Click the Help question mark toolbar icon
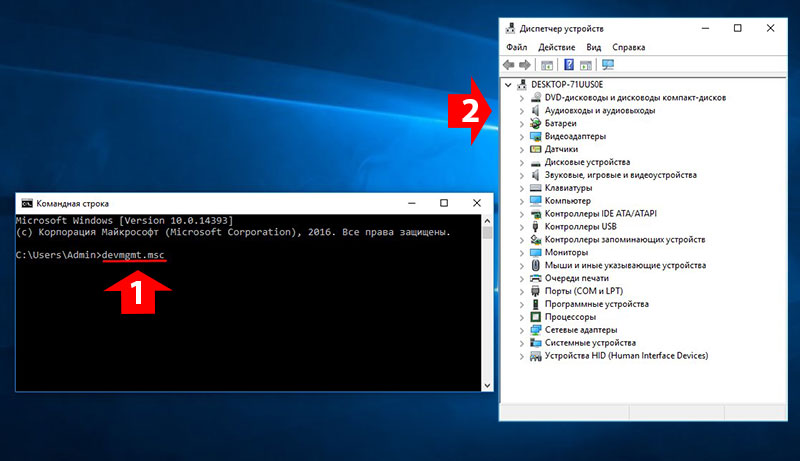800x461 pixels. click(568, 65)
